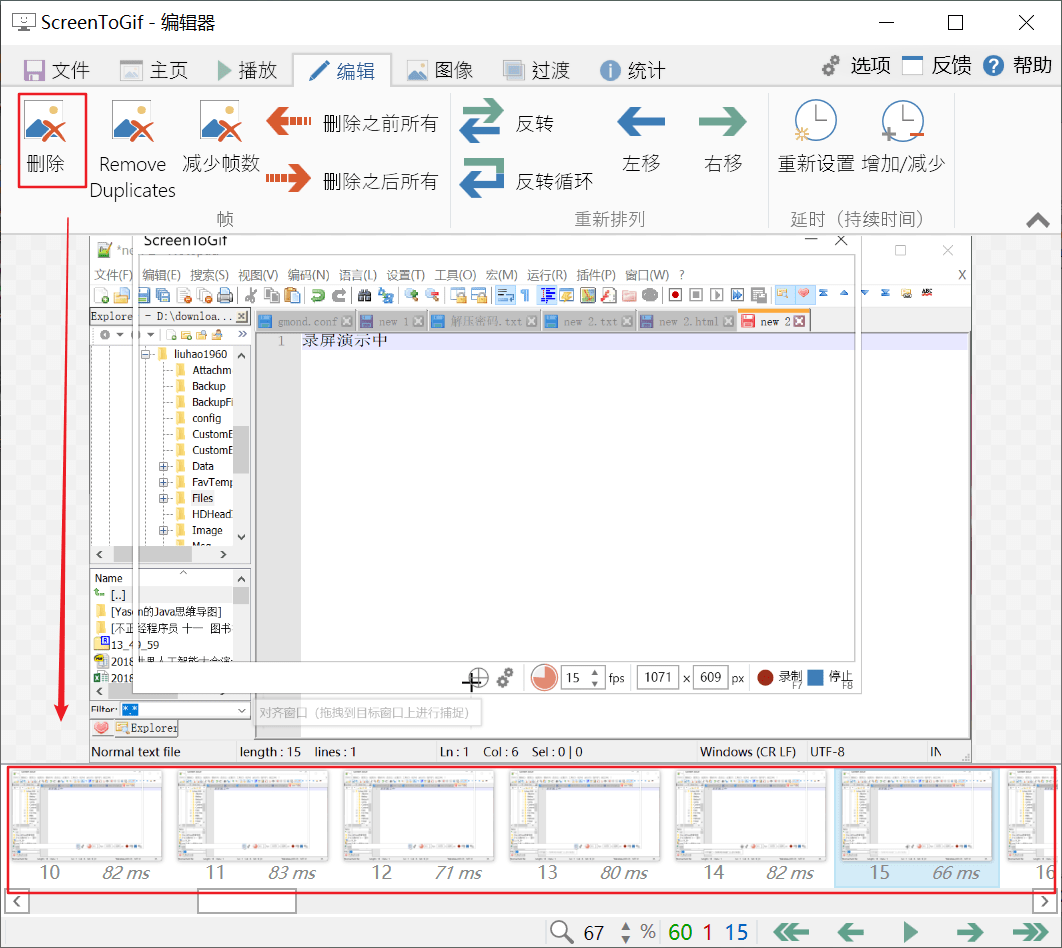The width and height of the screenshot is (1062, 948).
Task: Open the 图像 ribbon tab
Action: pyautogui.click(x=440, y=70)
